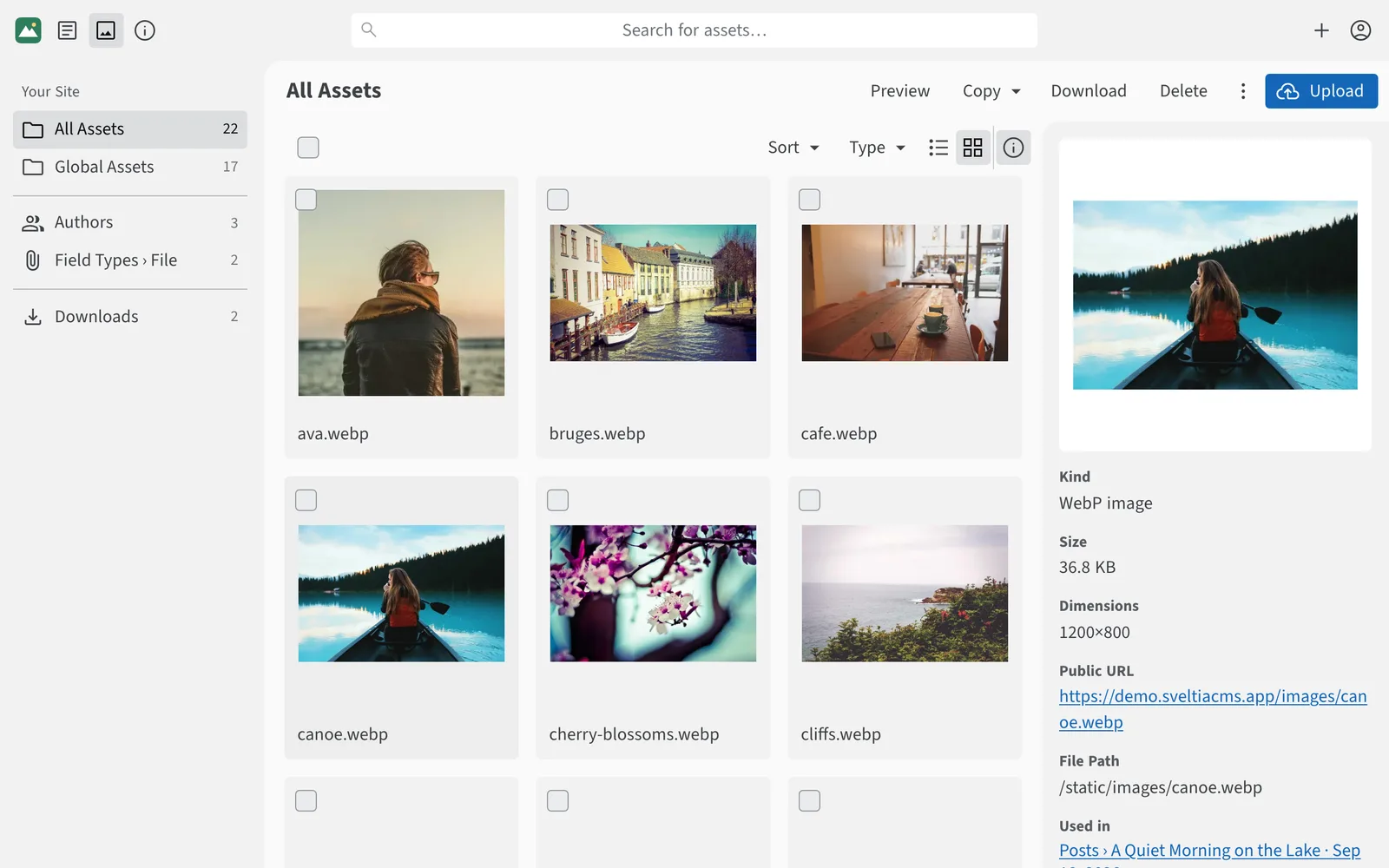Click the Delete button

click(x=1183, y=91)
